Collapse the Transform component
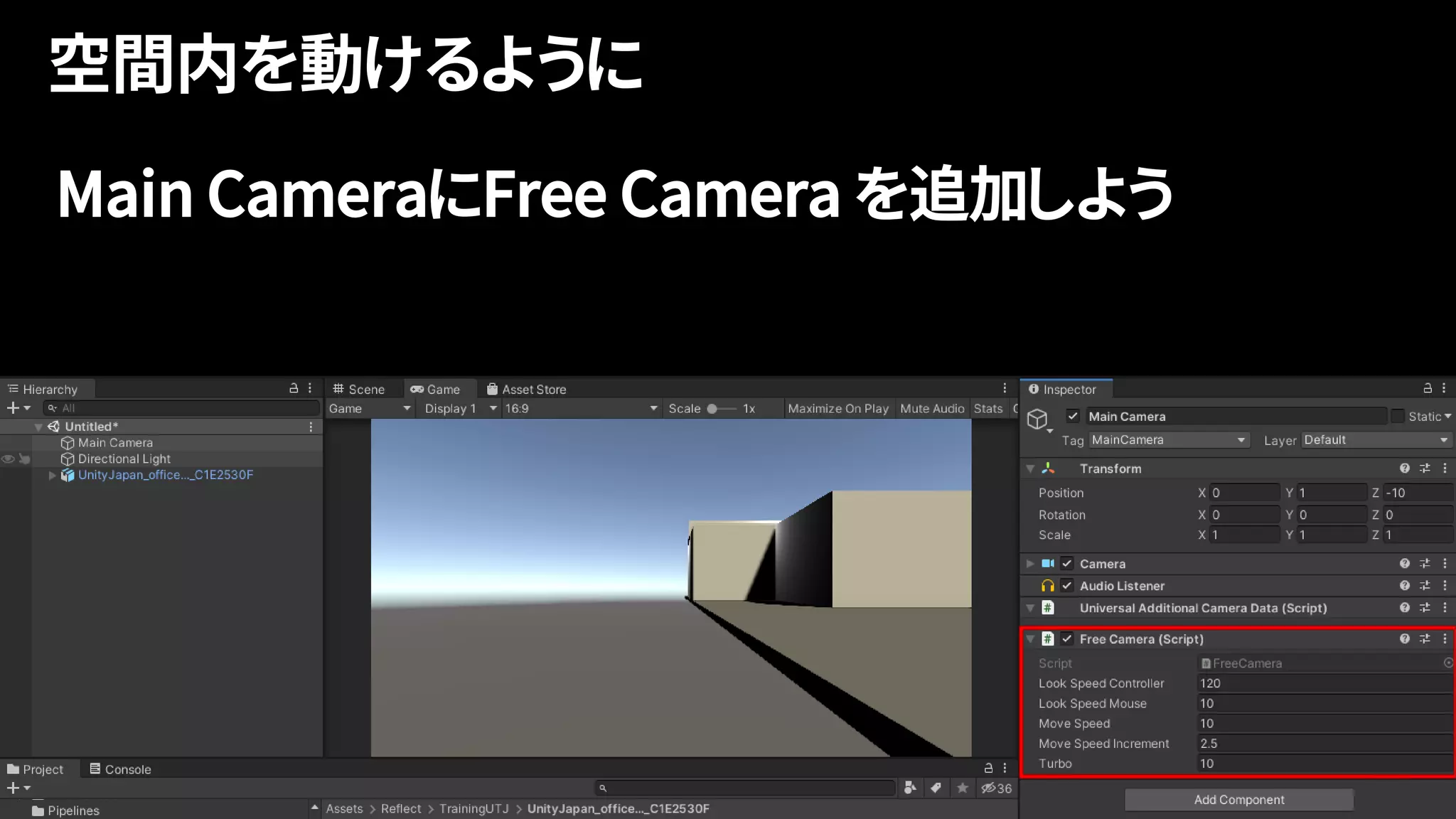Viewport: 1456px width, 819px height. 1030,469
